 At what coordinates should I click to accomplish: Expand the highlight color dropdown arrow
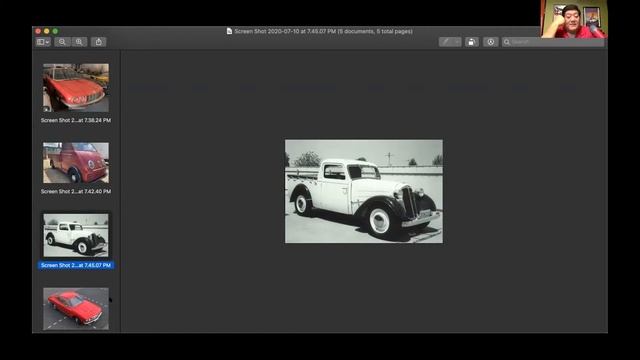coord(457,42)
